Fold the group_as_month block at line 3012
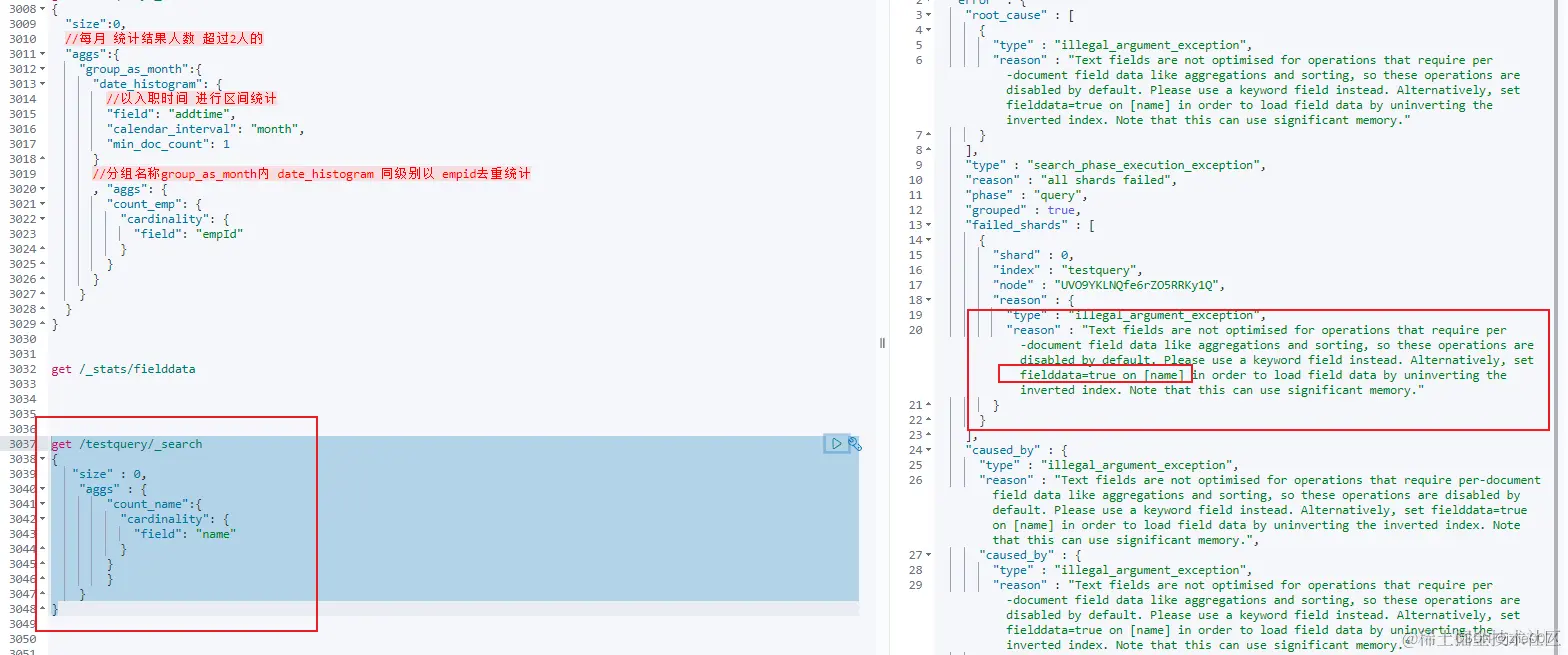This screenshot has height=655, width=1568. click(42, 69)
